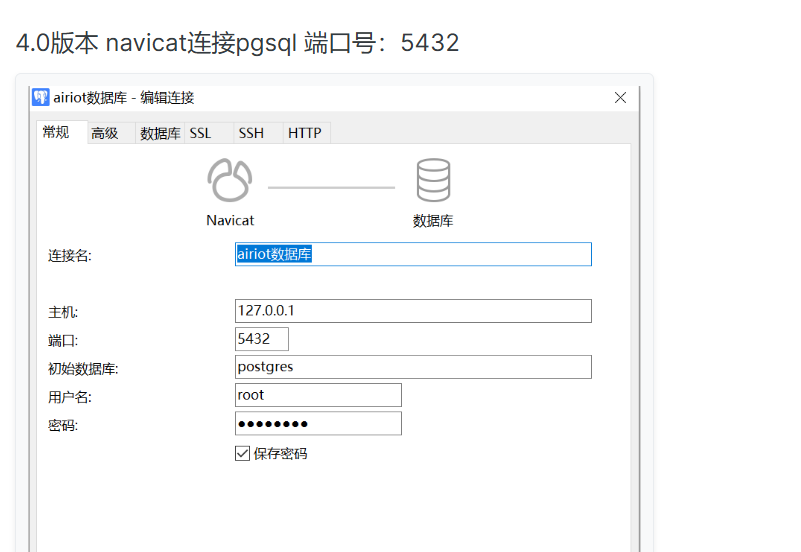Click the 连接名 input field
The image size is (801, 552).
point(412,254)
